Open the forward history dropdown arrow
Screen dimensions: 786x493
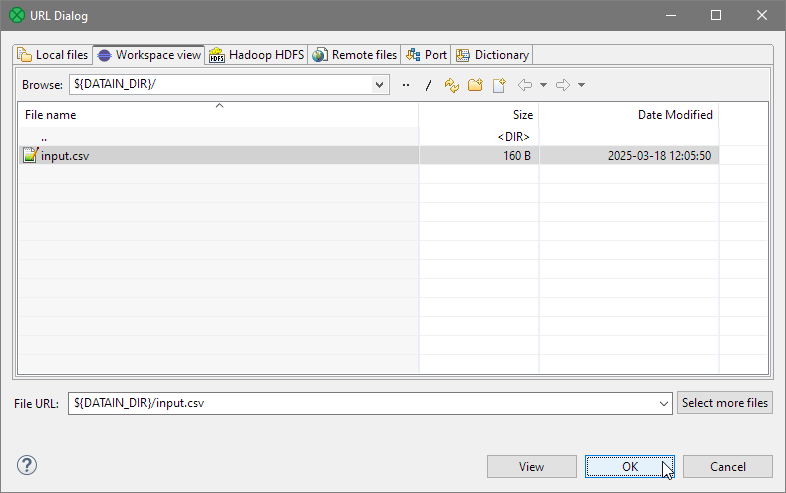coord(581,85)
